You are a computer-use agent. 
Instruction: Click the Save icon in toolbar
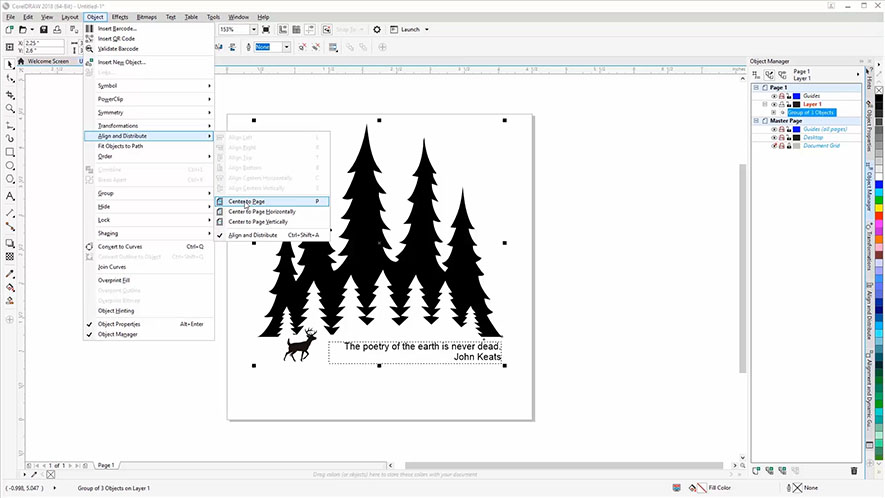point(44,30)
